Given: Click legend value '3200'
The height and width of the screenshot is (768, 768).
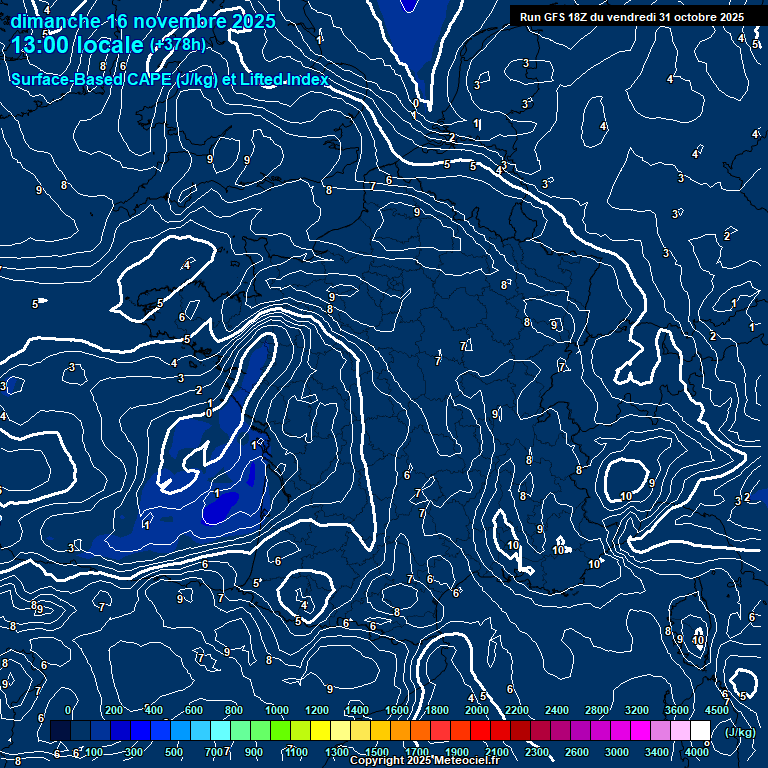Looking at the screenshot, I should [x=637, y=710].
